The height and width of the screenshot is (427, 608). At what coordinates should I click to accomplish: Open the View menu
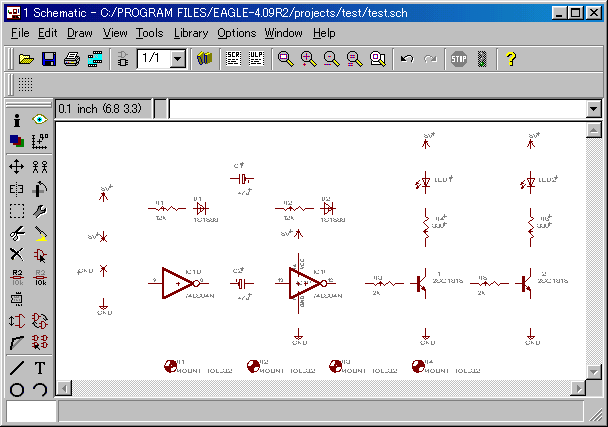click(115, 33)
